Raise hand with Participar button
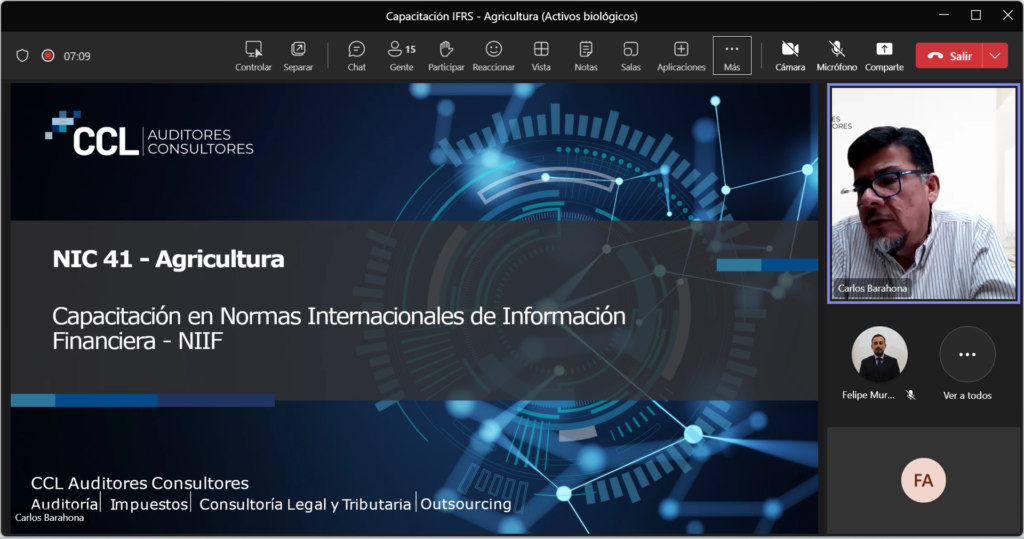 [x=446, y=56]
